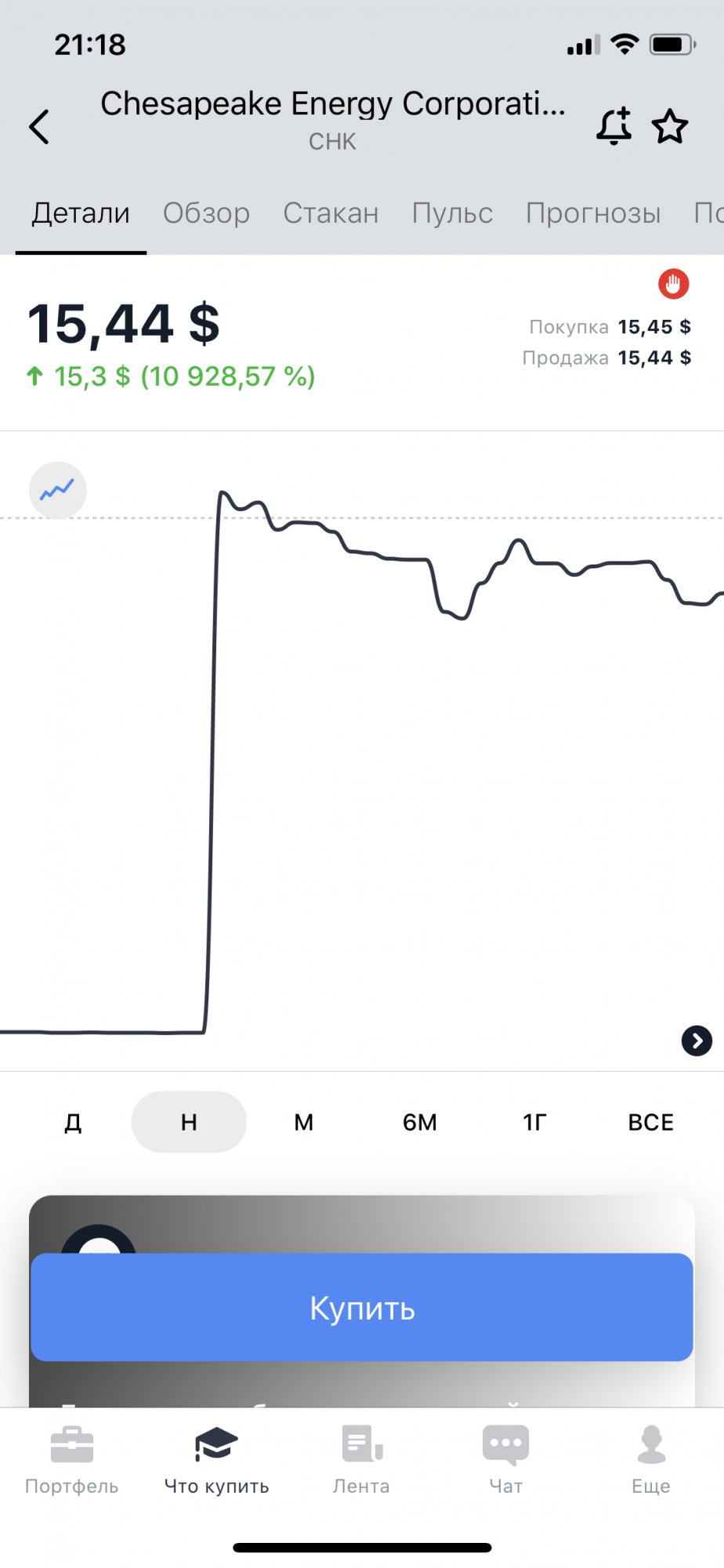Viewport: 724px width, 1568px height.
Task: Add CHK to favorites with star icon
Action: point(670,126)
